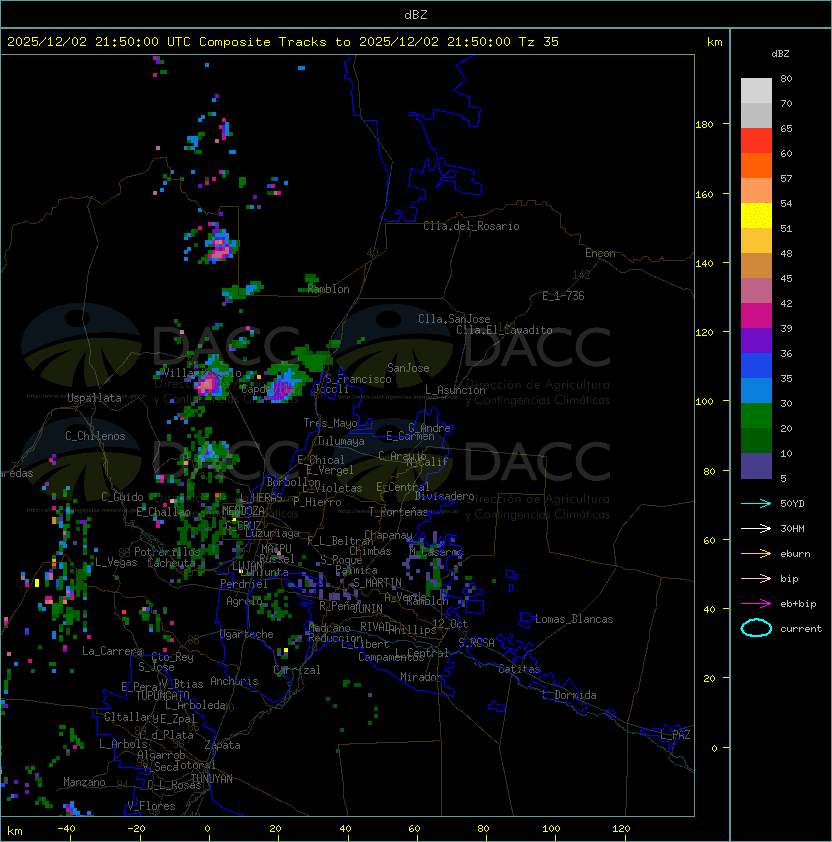This screenshot has width=832, height=842.
Task: Click the '30HM' legend label
Action: pos(792,528)
